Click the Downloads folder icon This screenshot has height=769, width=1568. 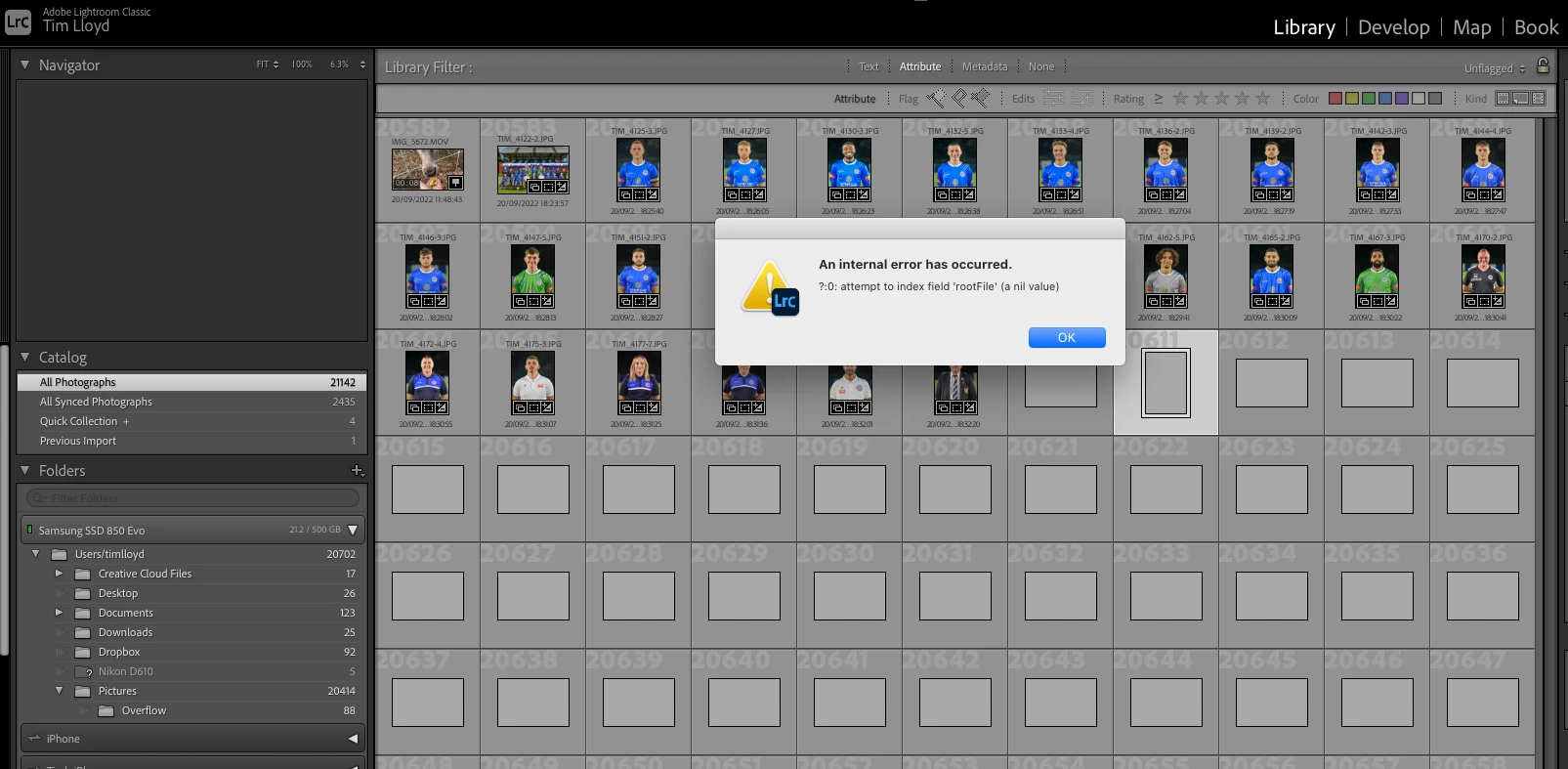pos(83,632)
